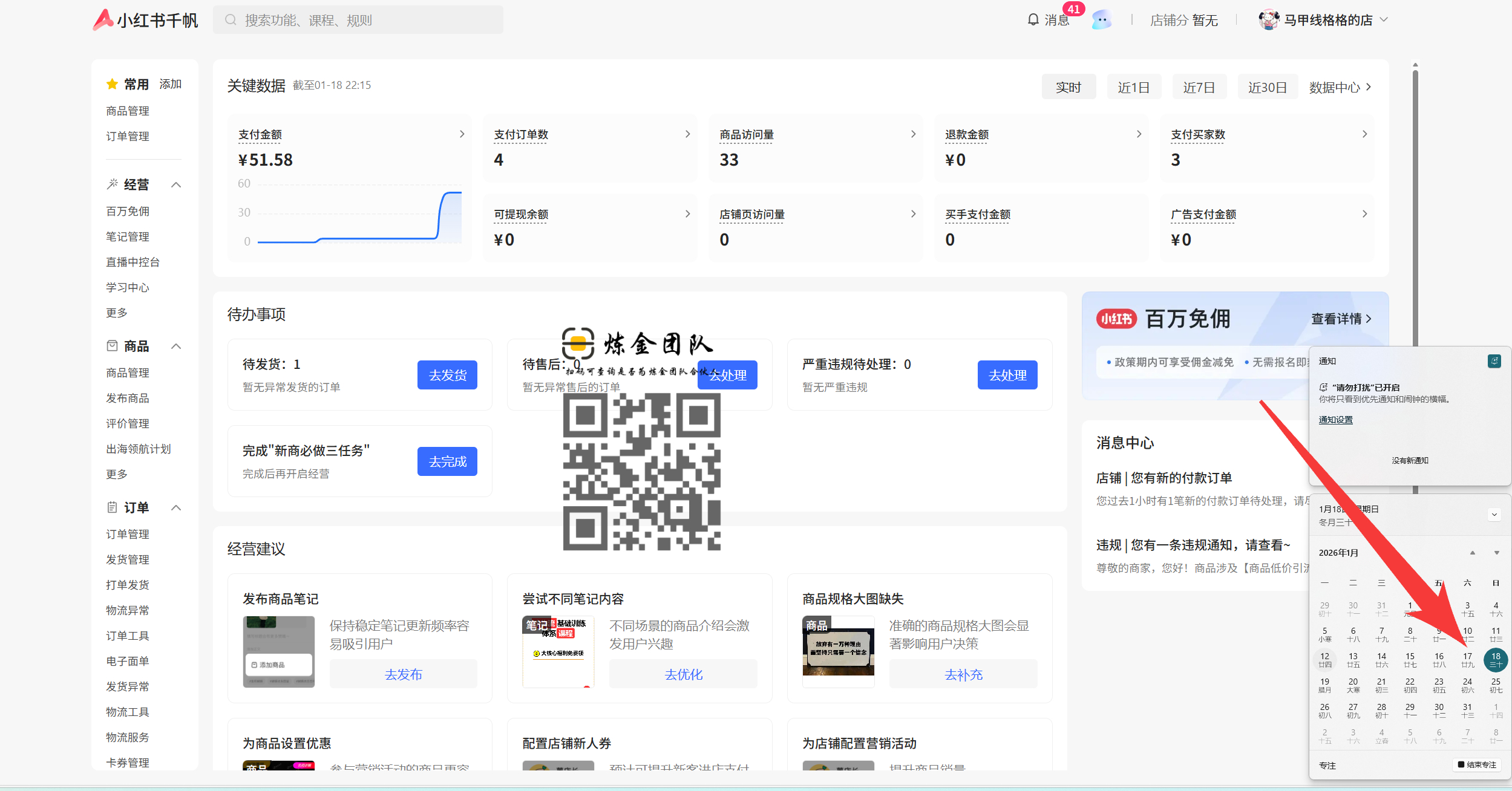This screenshot has height=791, width=1512.
Task: Click the 去发货 button
Action: 447,375
